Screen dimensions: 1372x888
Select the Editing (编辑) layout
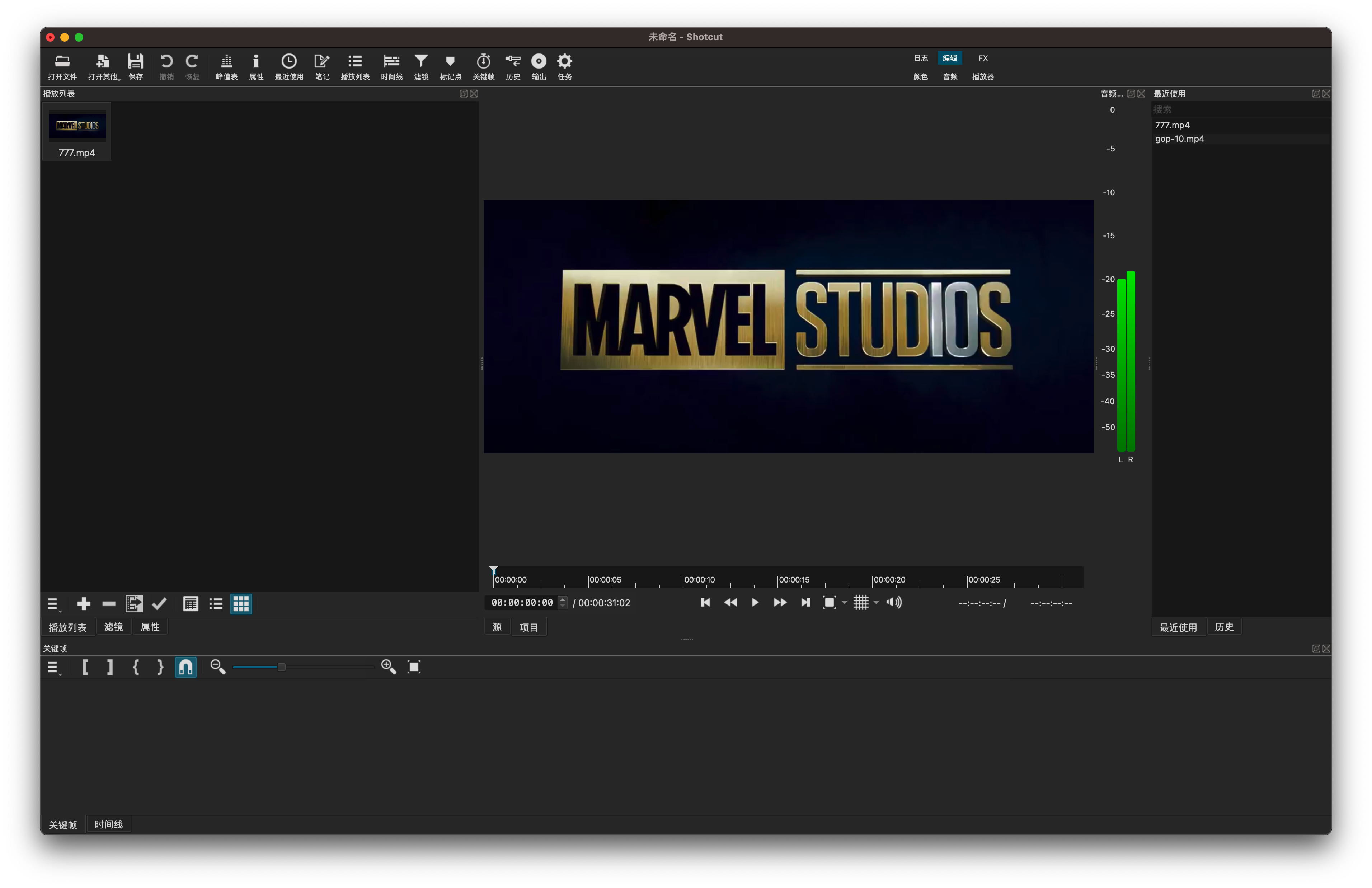[x=950, y=58]
